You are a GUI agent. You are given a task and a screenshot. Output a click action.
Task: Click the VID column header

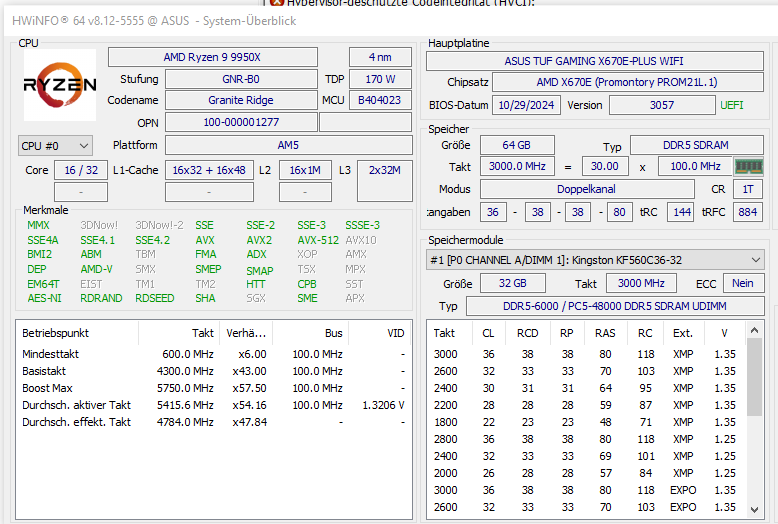(x=381, y=333)
